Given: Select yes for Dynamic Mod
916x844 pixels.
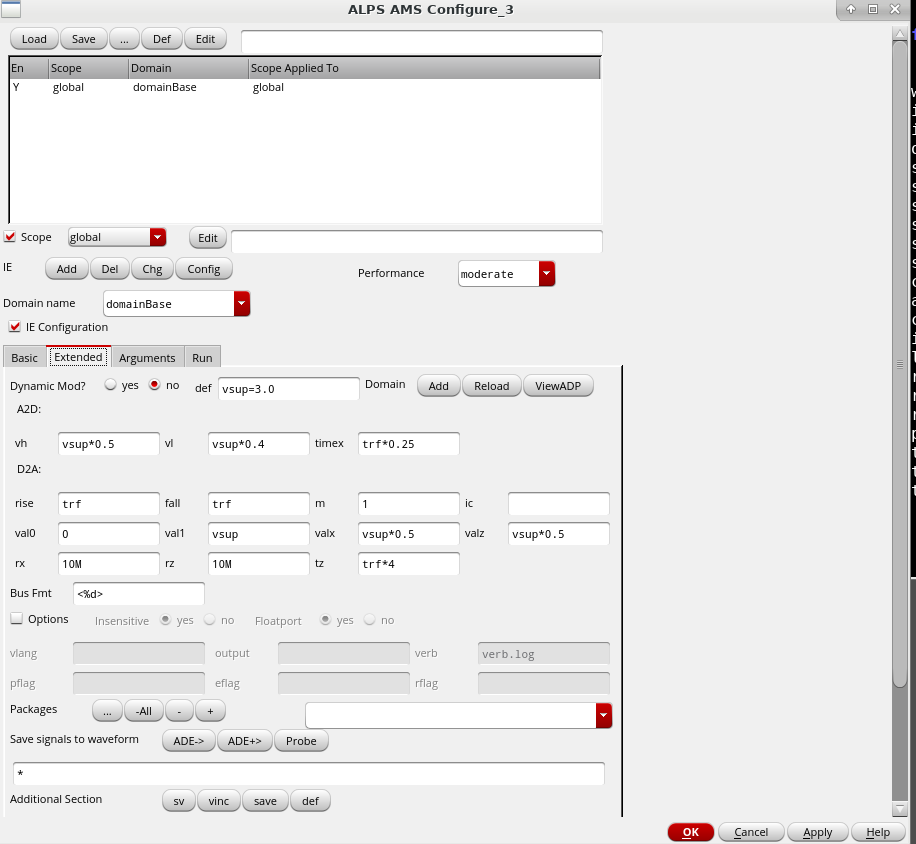Looking at the screenshot, I should 111,386.
